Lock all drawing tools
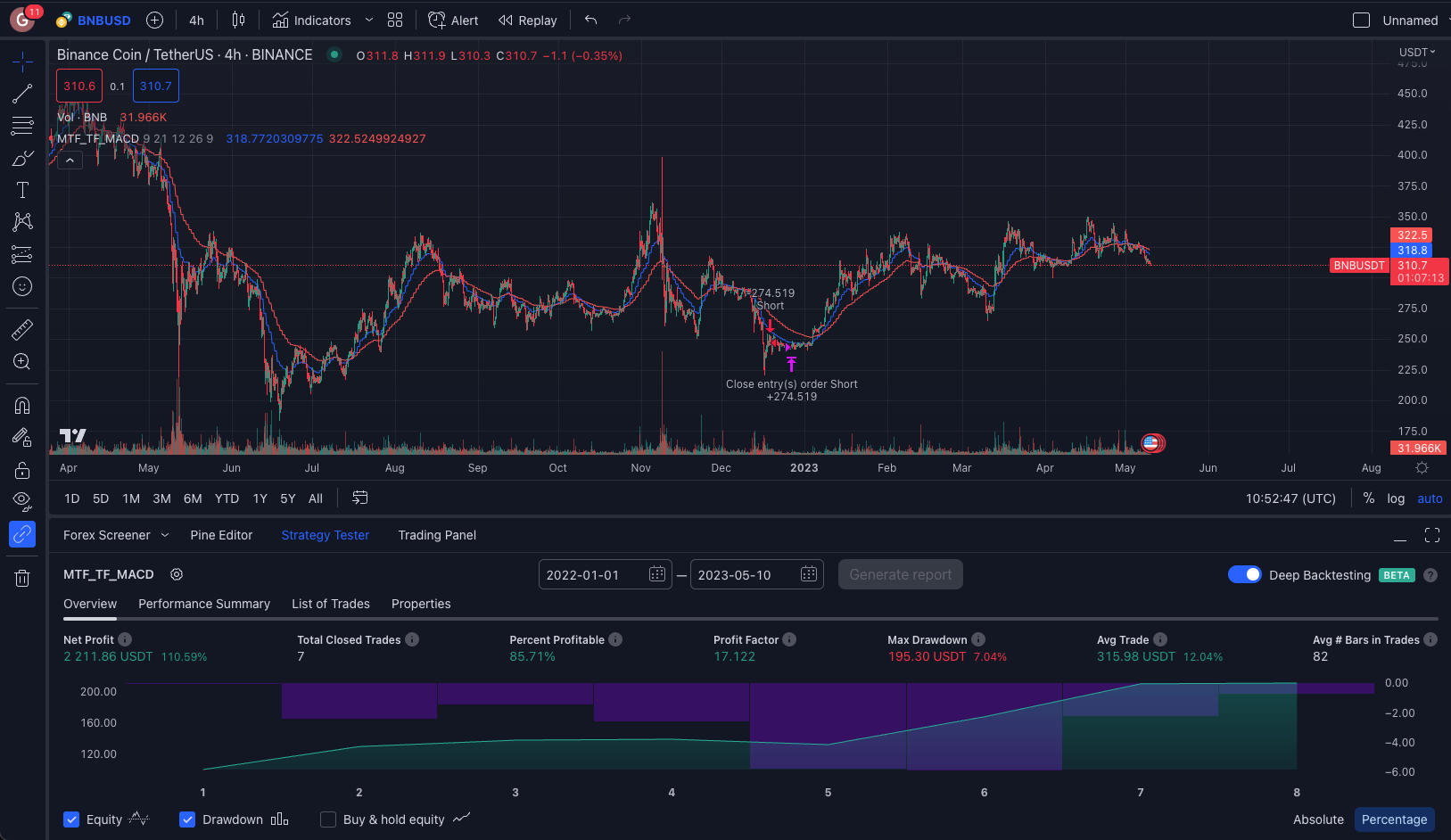This screenshot has width=1451, height=840. pyautogui.click(x=22, y=470)
